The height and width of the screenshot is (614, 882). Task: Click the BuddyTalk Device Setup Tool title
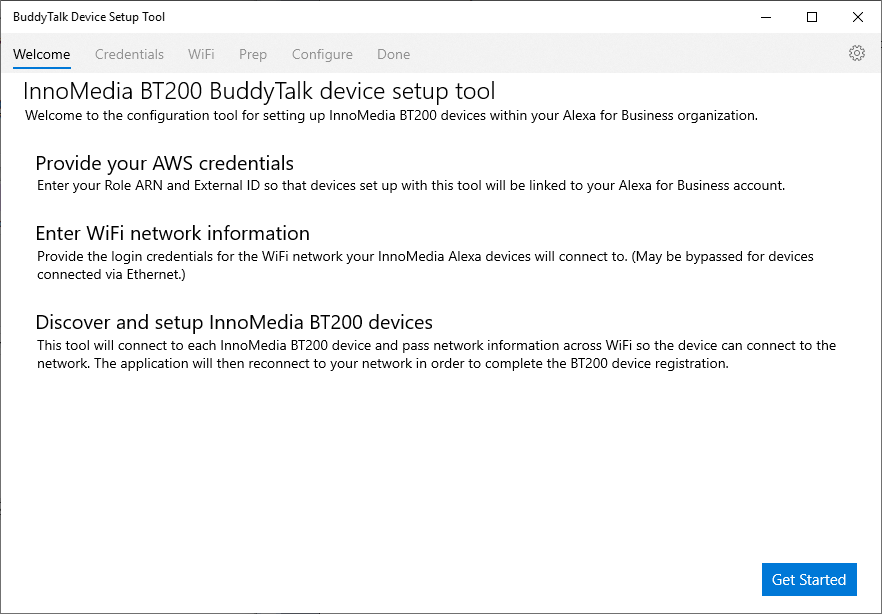(x=89, y=17)
